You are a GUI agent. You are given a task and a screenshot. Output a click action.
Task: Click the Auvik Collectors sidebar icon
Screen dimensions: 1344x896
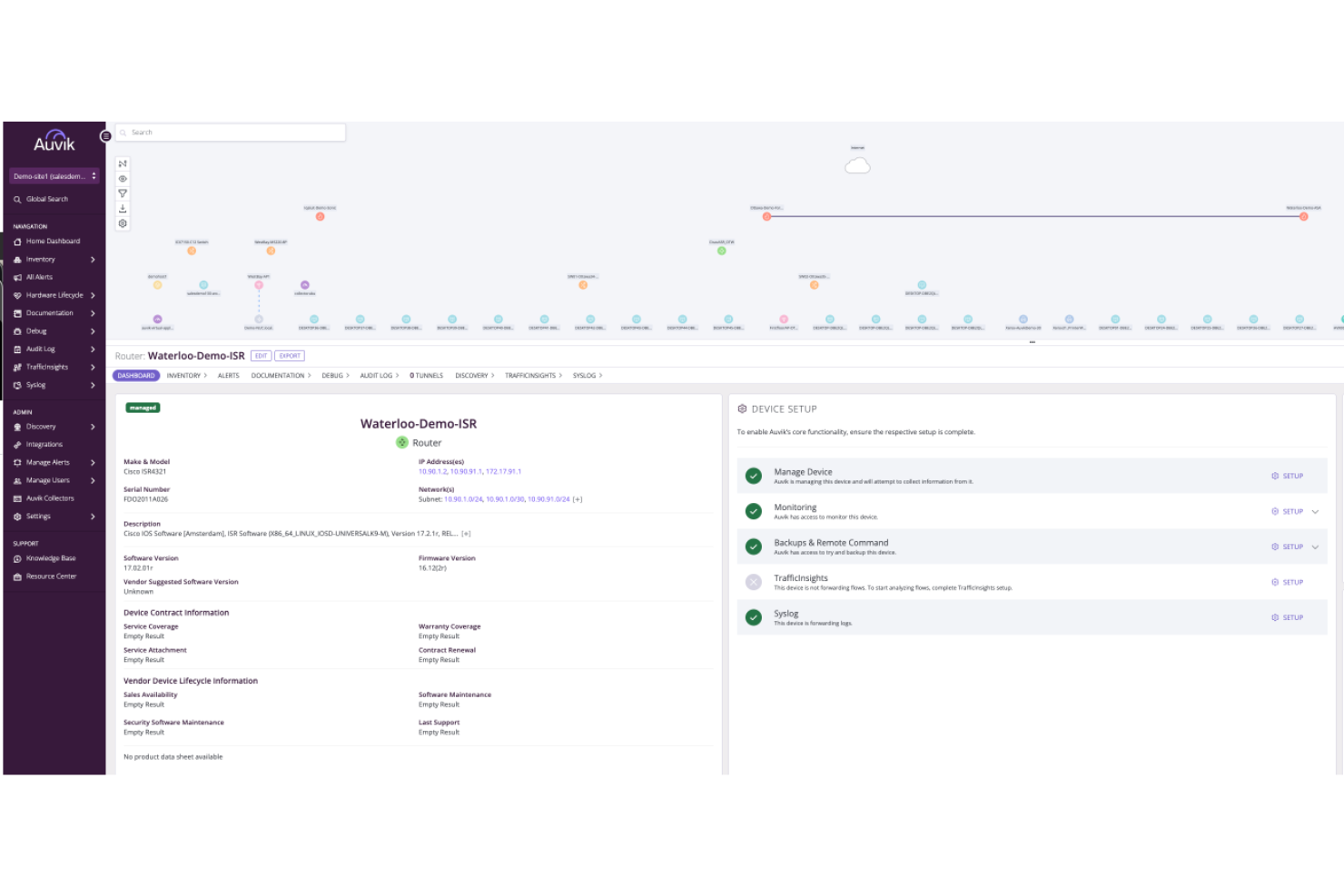point(17,497)
